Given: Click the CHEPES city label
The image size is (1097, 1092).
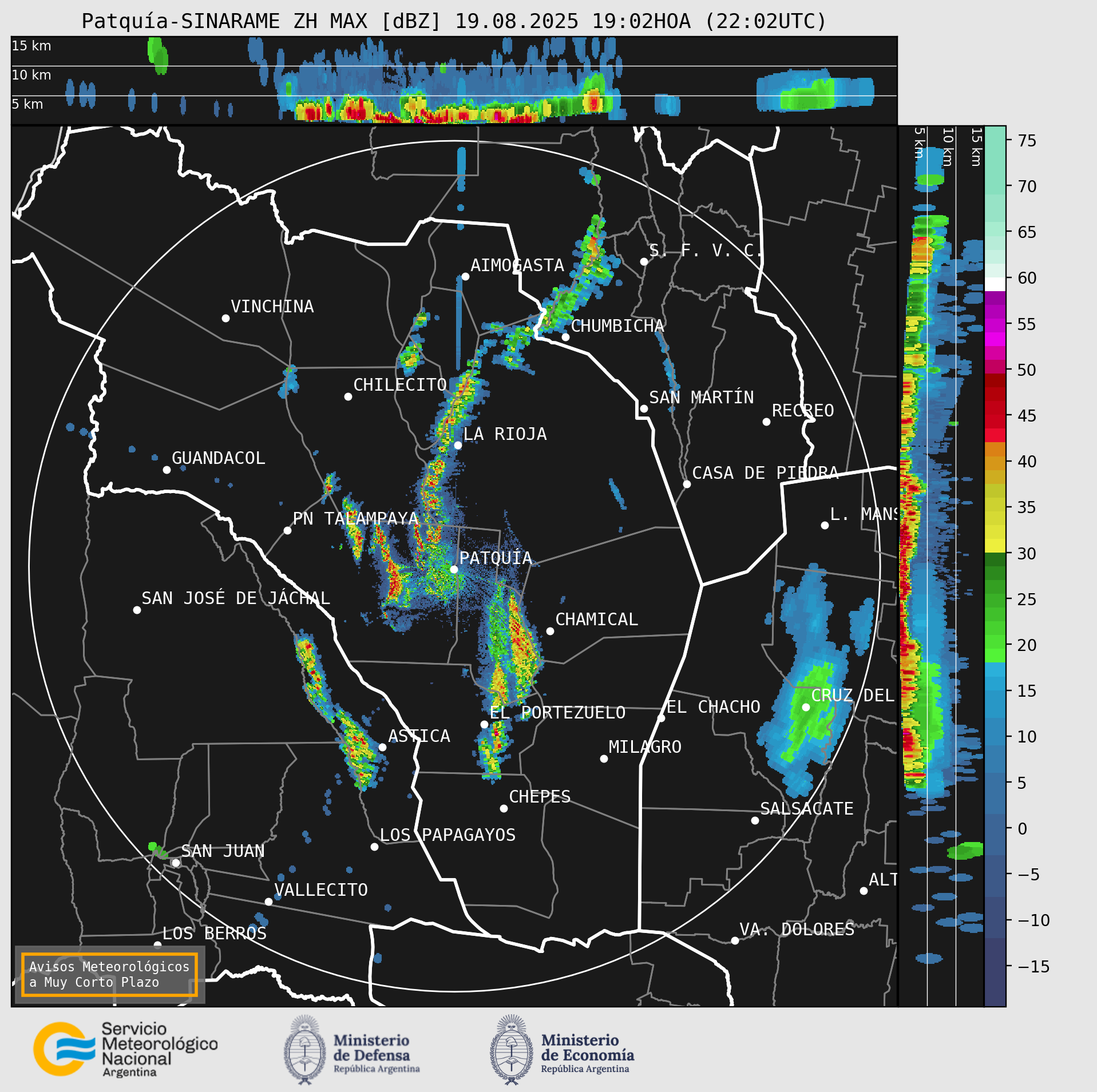Looking at the screenshot, I should (540, 796).
